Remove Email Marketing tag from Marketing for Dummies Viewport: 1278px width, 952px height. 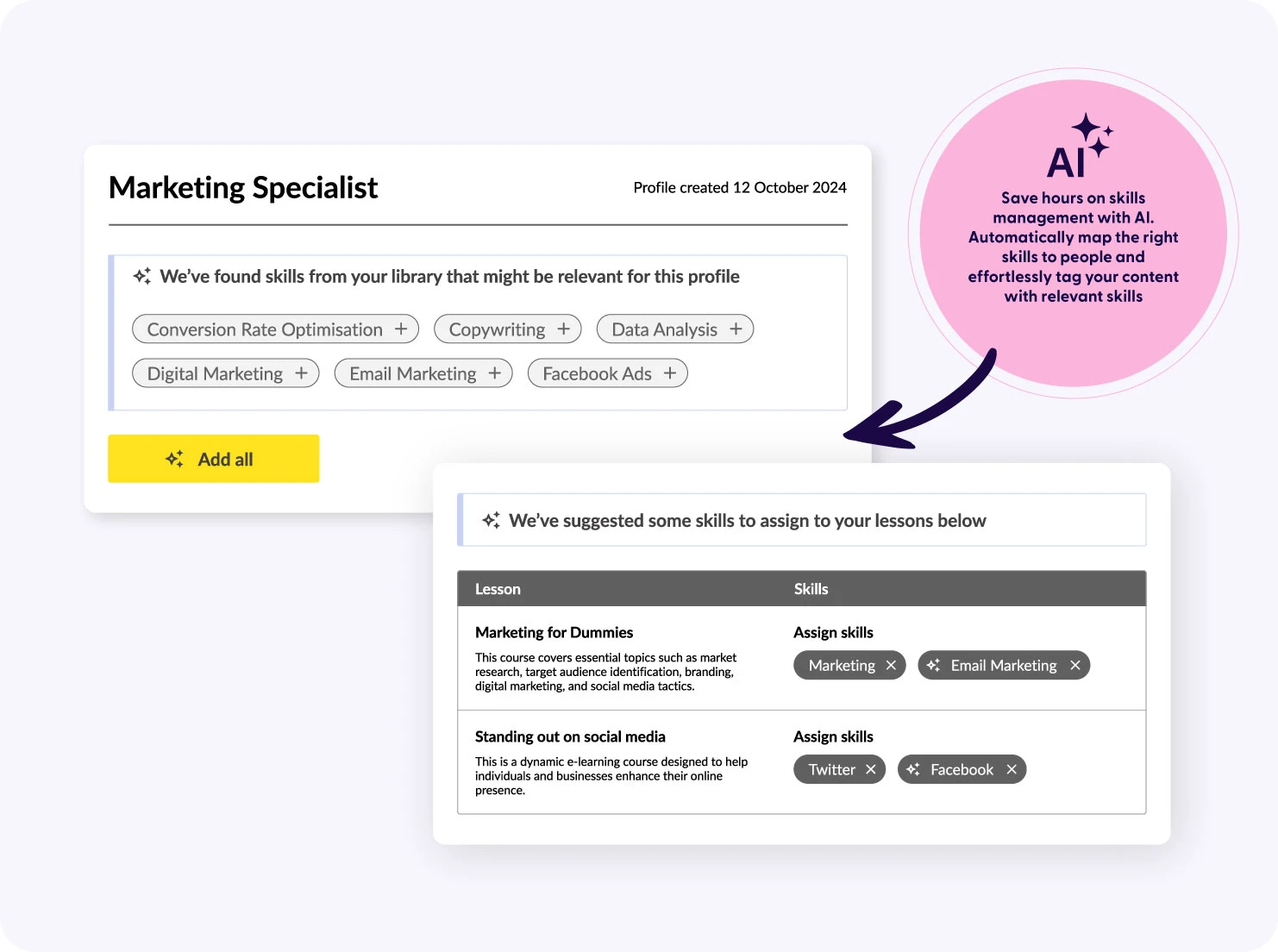coord(1075,666)
